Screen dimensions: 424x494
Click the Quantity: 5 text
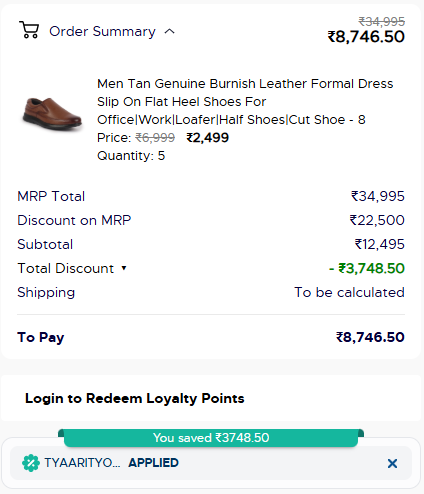coord(131,156)
